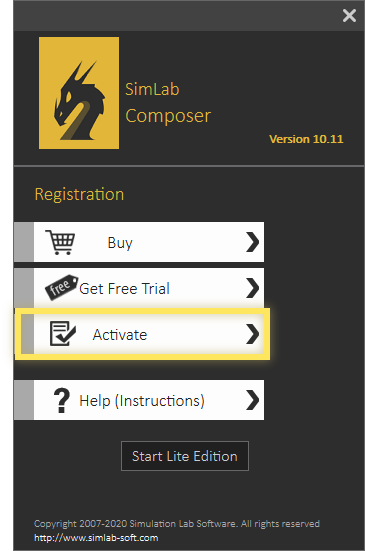This screenshot has height=551, width=365.
Task: Click the gray strip beside Help row
Action: click(x=24, y=400)
